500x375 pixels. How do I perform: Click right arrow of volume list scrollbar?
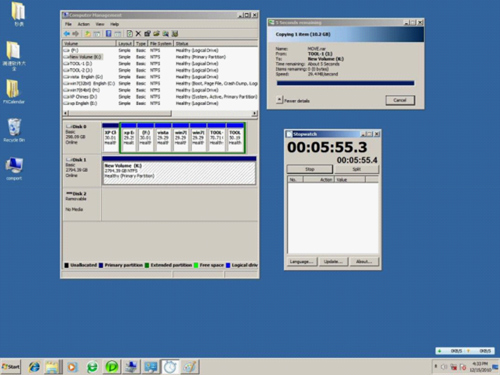pos(255,113)
